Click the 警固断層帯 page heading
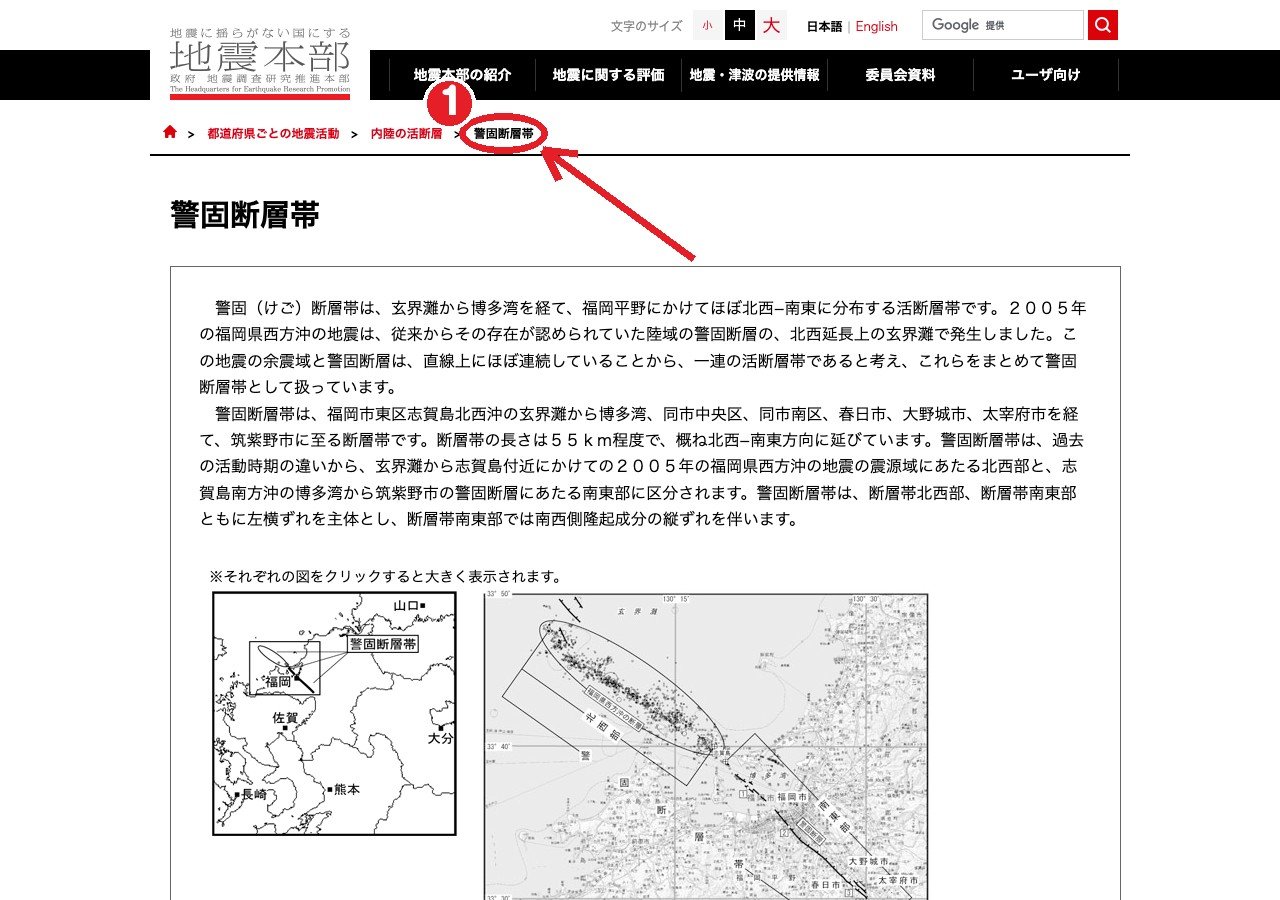The height and width of the screenshot is (900, 1280). tap(245, 215)
